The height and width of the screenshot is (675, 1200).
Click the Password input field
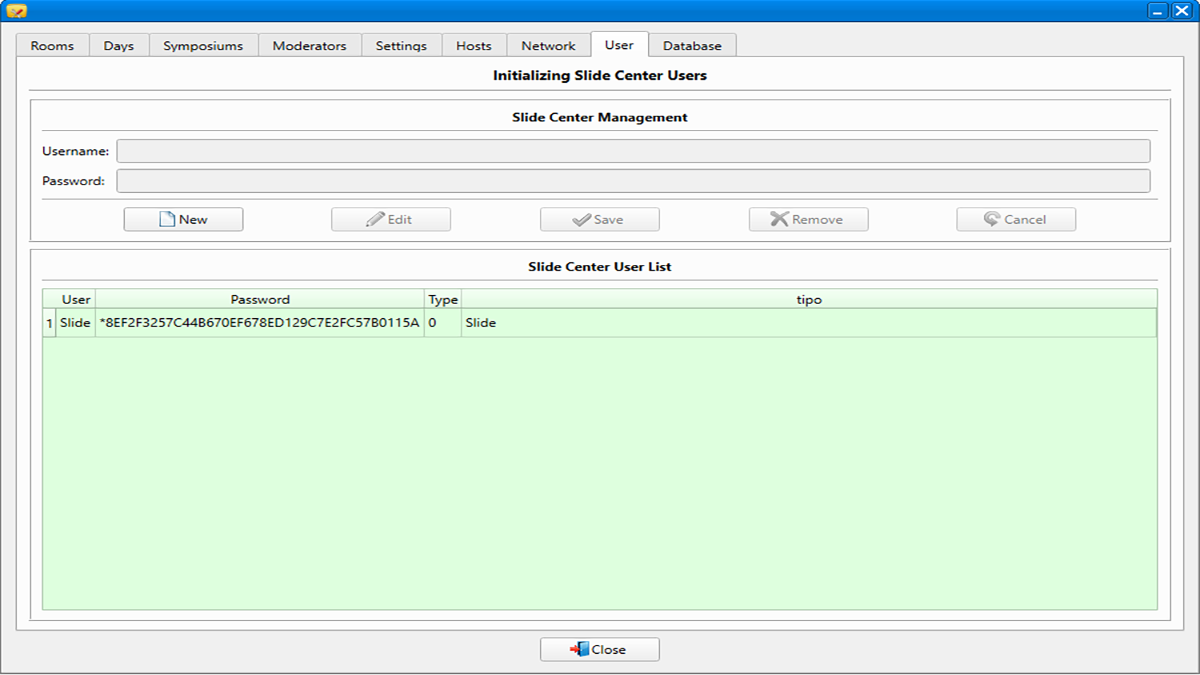tap(633, 181)
